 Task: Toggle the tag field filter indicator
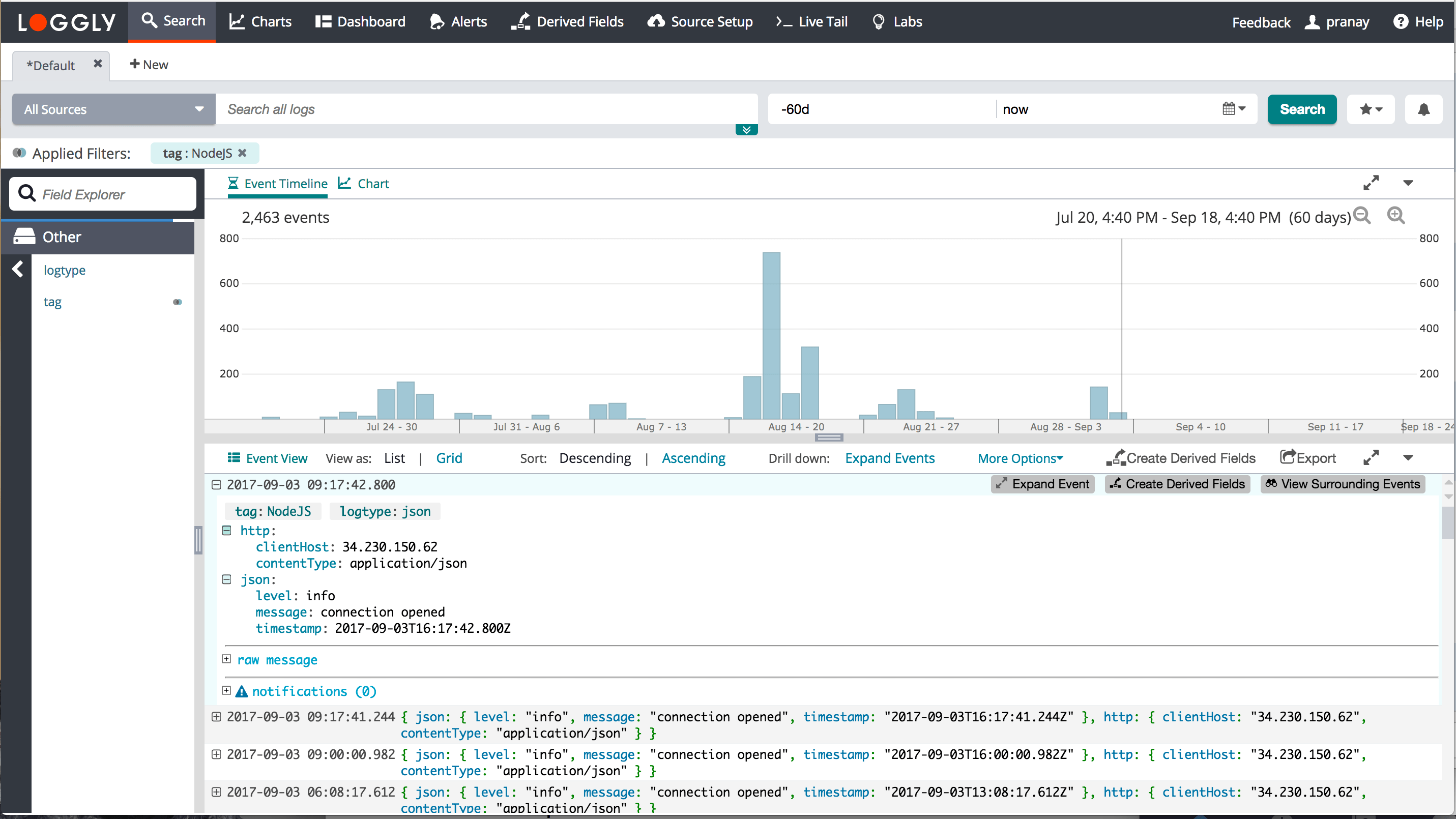click(x=178, y=302)
